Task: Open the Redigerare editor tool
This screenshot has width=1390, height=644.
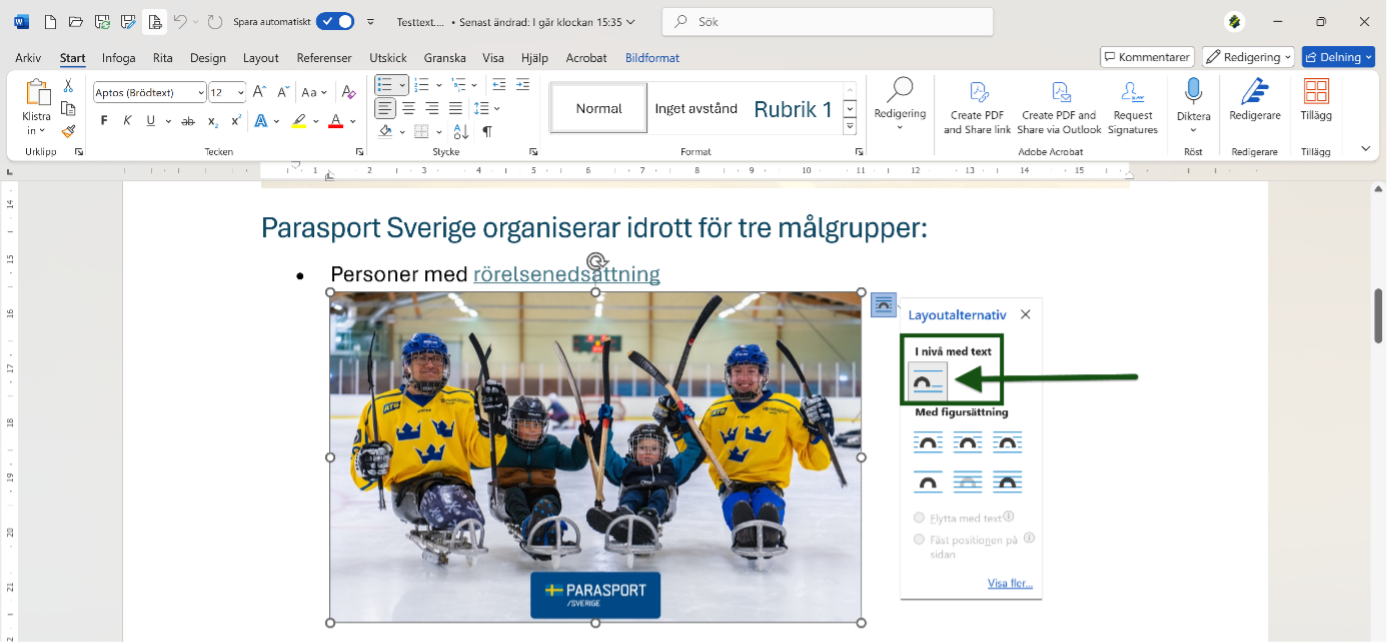Action: (x=1255, y=100)
